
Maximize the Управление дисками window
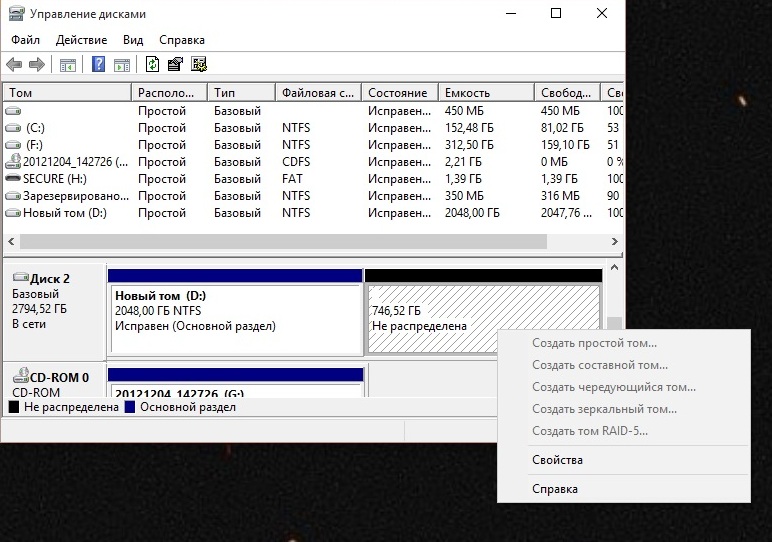556,13
